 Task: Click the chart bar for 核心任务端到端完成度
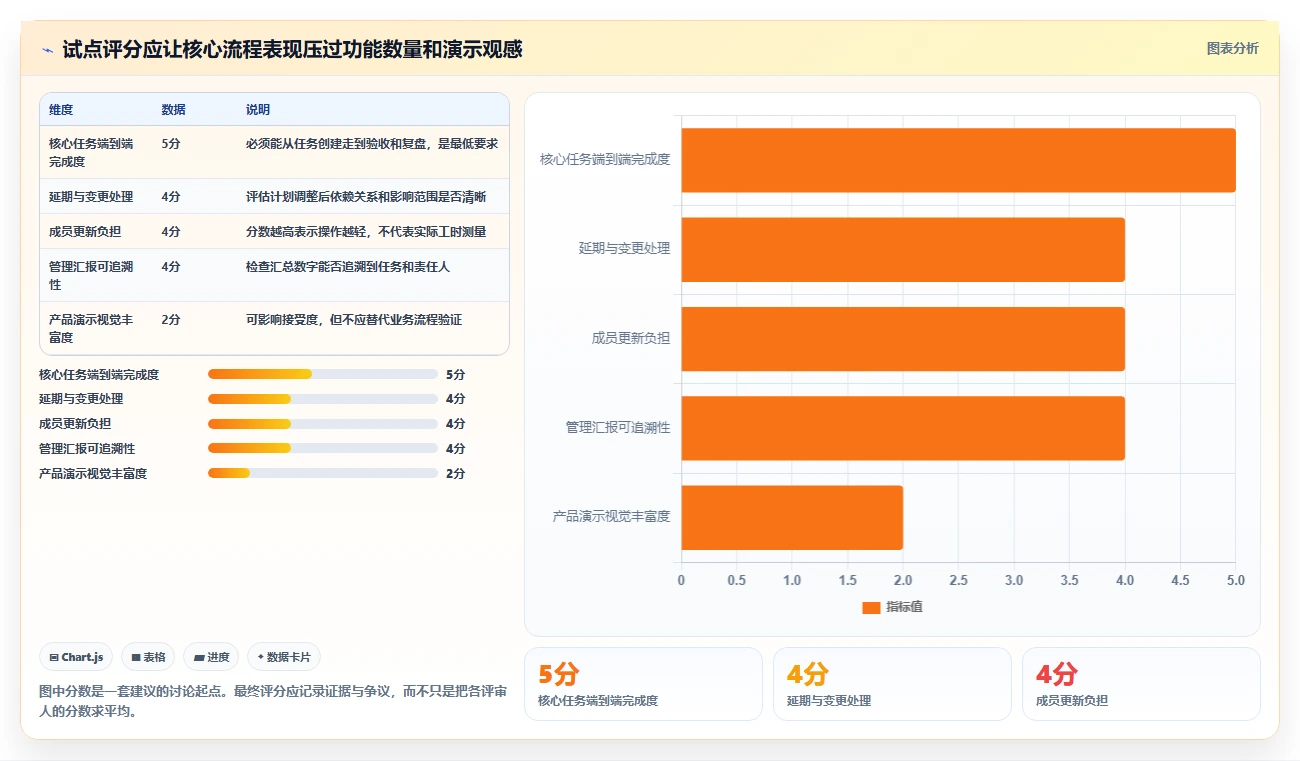pyautogui.click(x=958, y=160)
